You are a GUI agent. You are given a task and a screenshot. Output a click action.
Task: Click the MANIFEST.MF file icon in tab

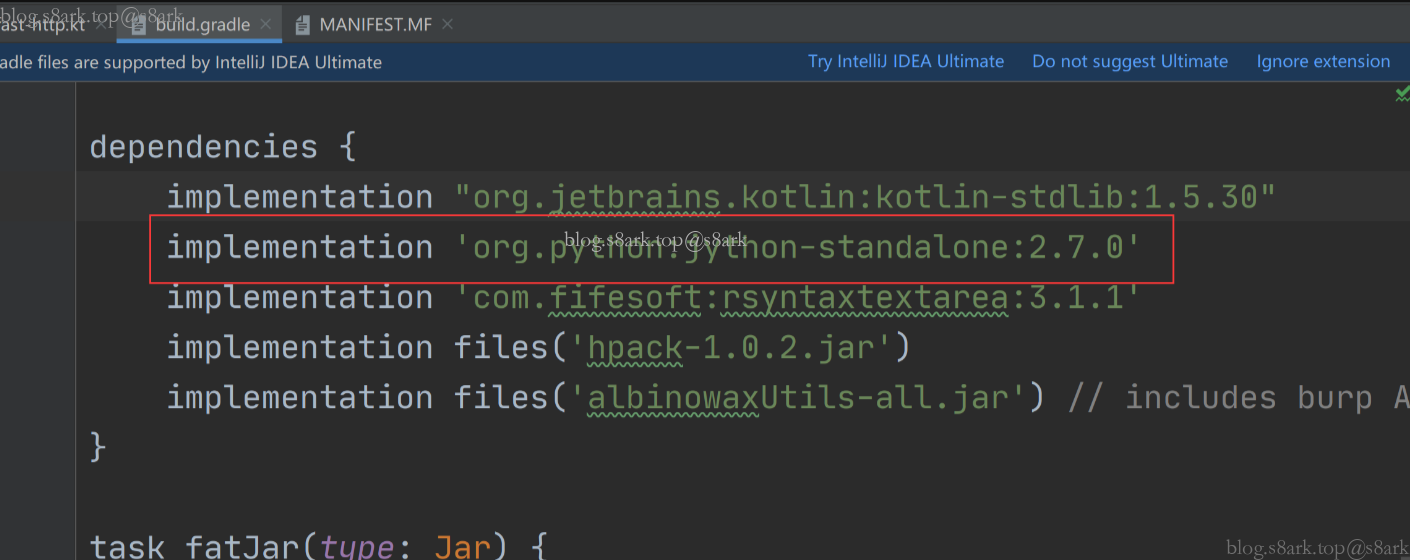(x=303, y=24)
